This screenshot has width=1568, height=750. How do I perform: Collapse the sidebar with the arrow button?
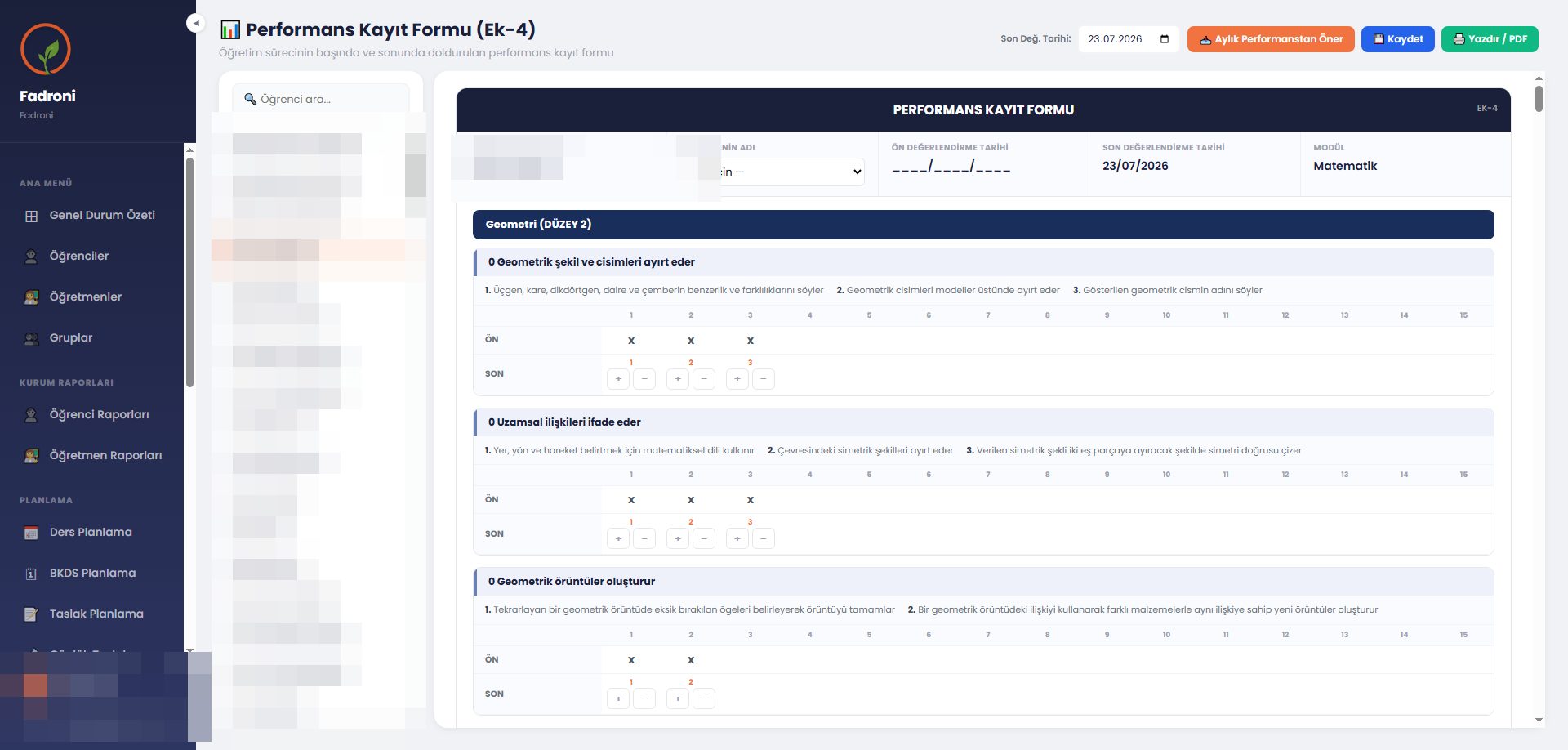(196, 23)
